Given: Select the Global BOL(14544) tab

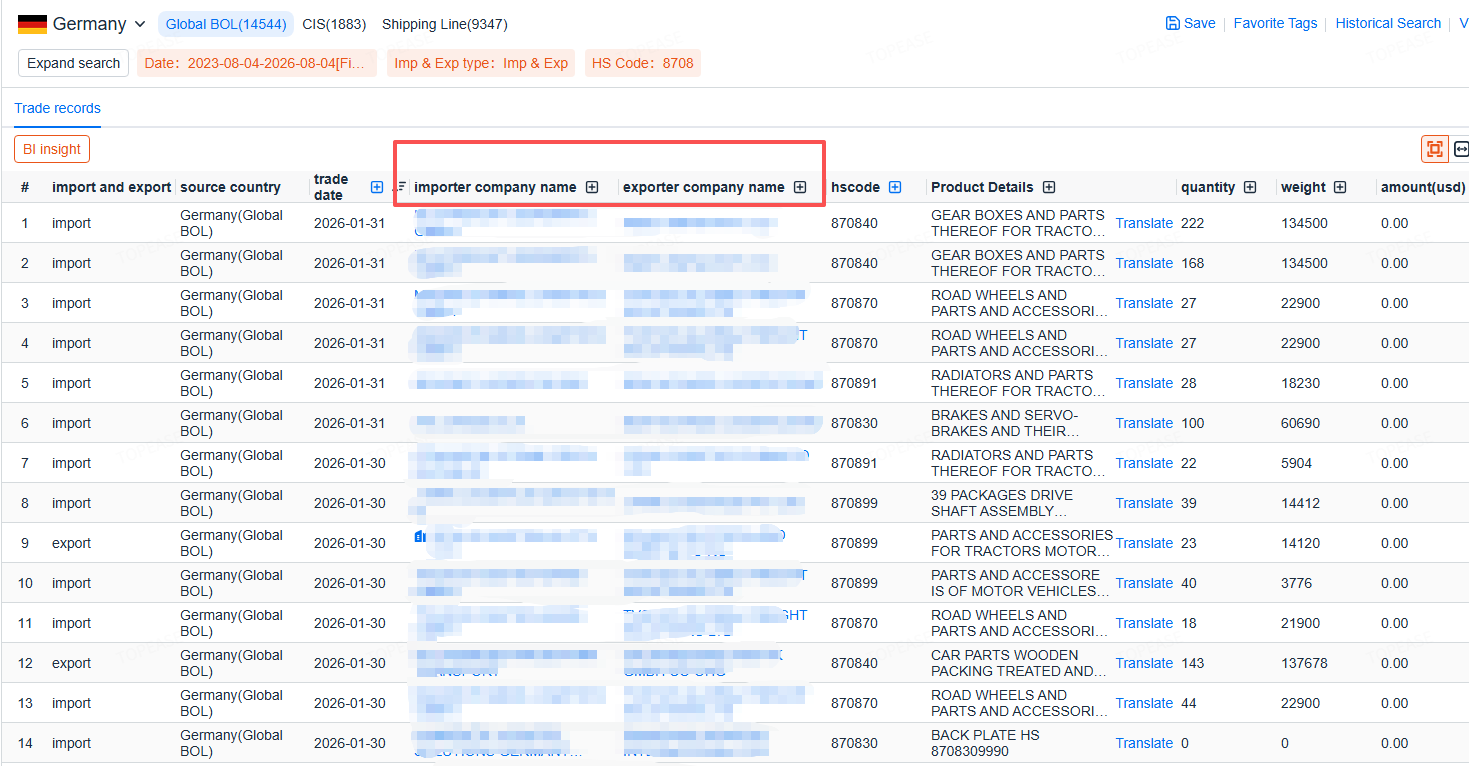Looking at the screenshot, I should click(226, 24).
